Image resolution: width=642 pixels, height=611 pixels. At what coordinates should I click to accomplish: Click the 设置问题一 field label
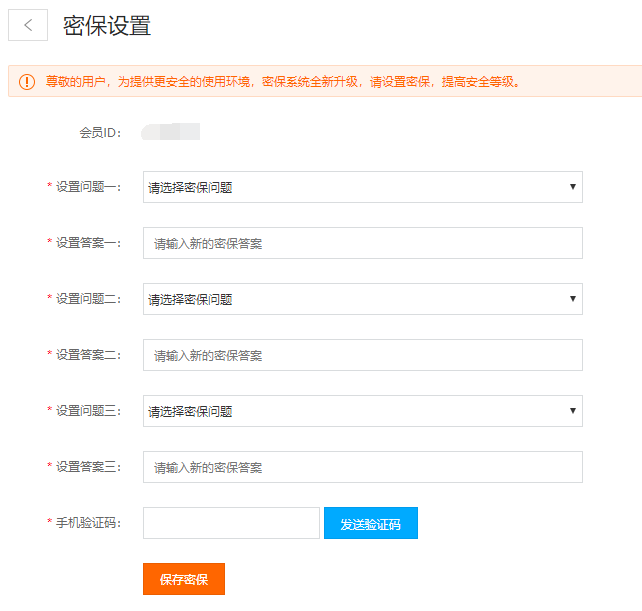point(88,187)
